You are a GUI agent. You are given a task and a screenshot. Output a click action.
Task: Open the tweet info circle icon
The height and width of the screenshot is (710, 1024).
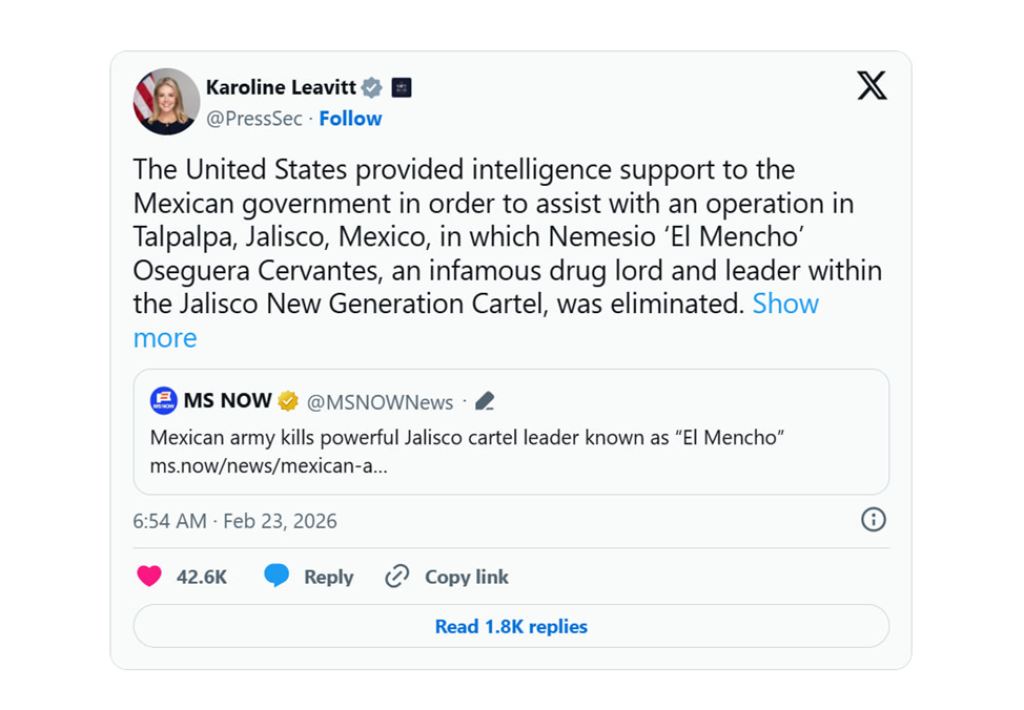click(x=873, y=519)
